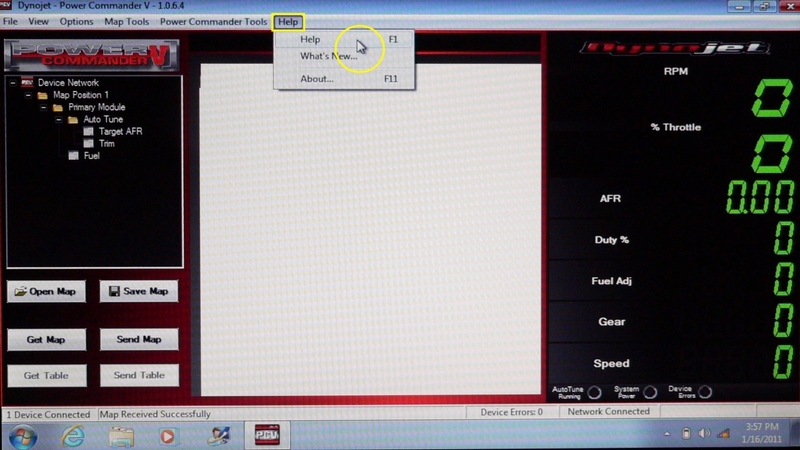Click the AutoTune Running indicator light

594,392
